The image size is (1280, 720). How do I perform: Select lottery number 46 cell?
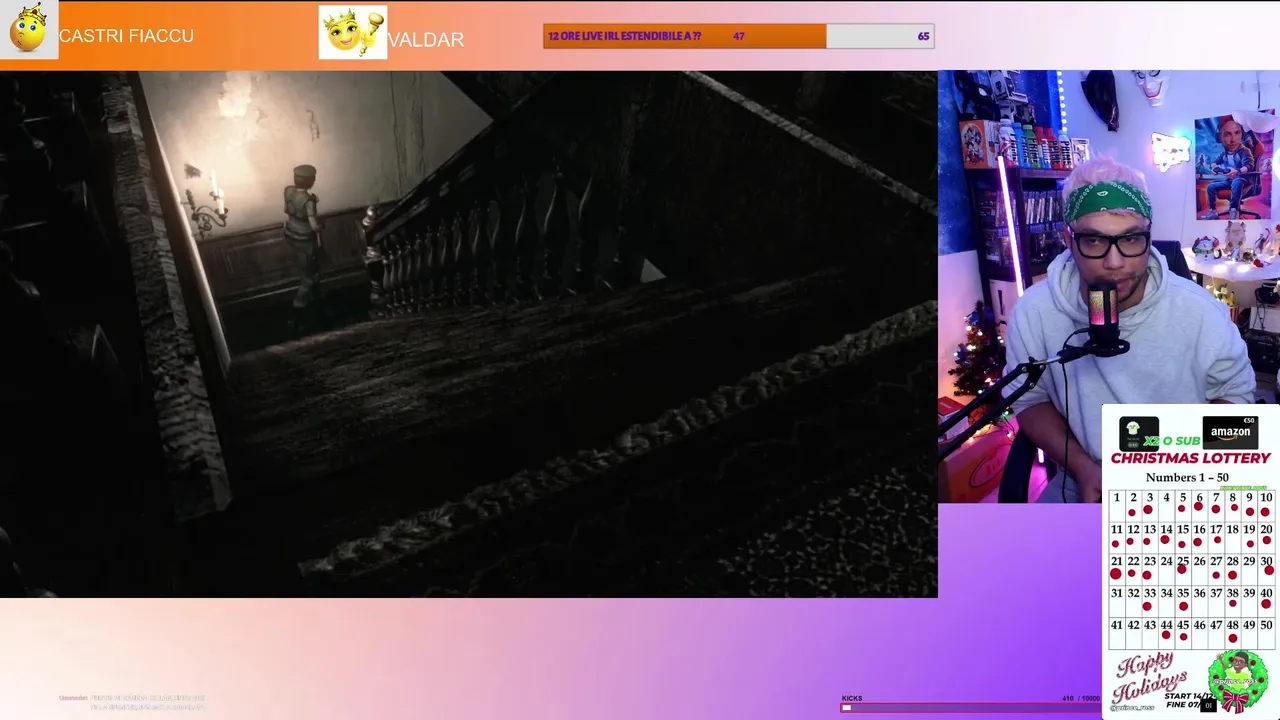pyautogui.click(x=1199, y=632)
